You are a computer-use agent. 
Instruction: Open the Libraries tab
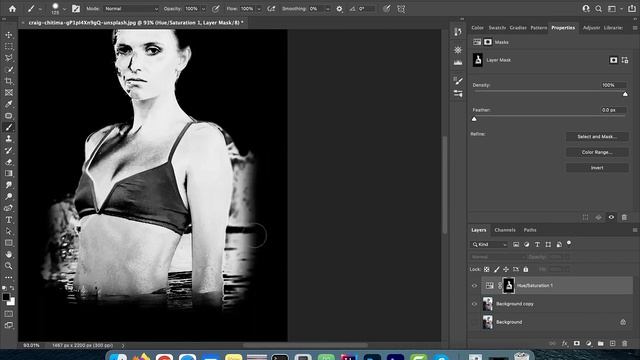(x=613, y=28)
